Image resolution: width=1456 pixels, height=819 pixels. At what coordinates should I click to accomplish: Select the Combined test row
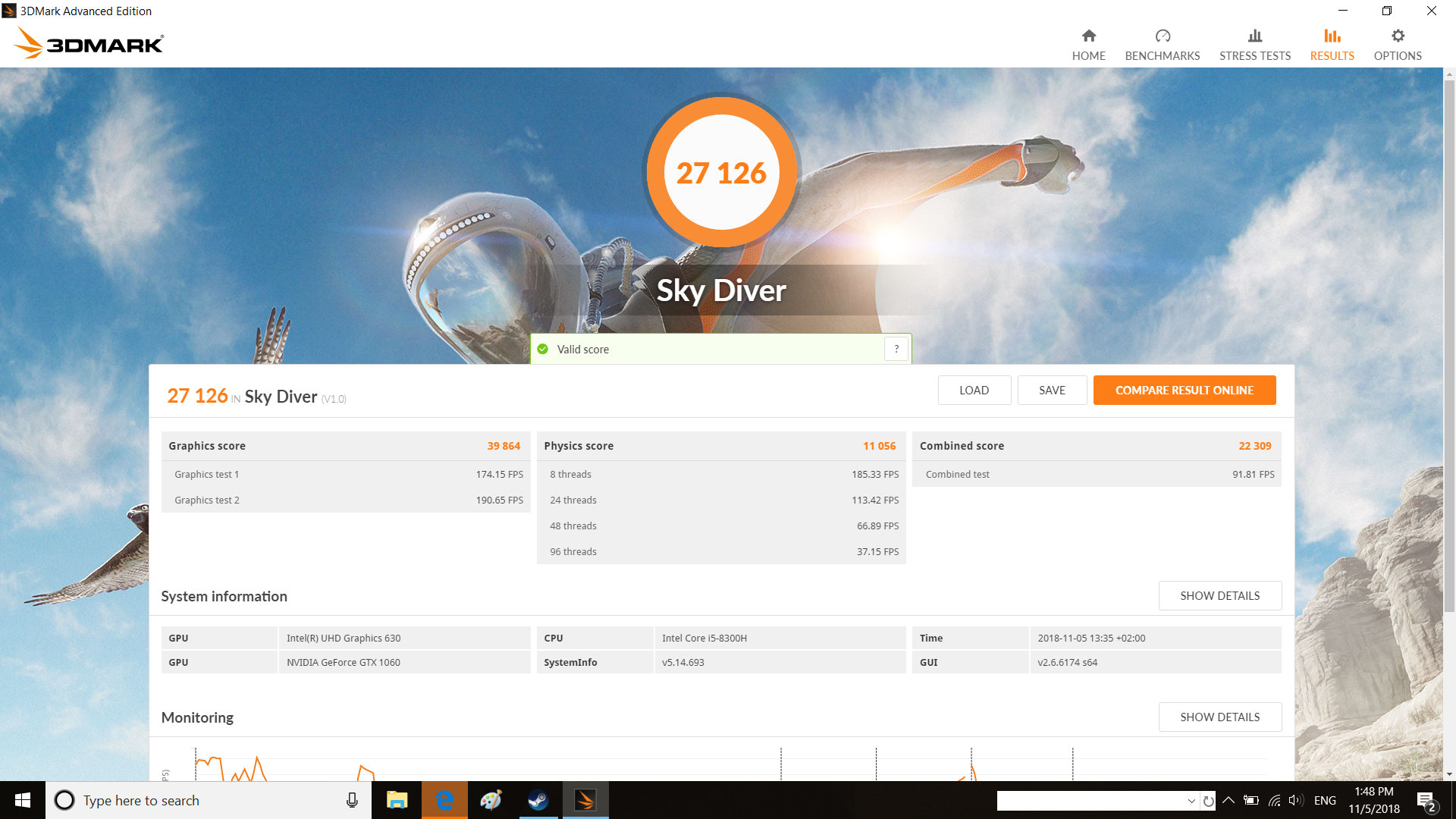pyautogui.click(x=1097, y=474)
